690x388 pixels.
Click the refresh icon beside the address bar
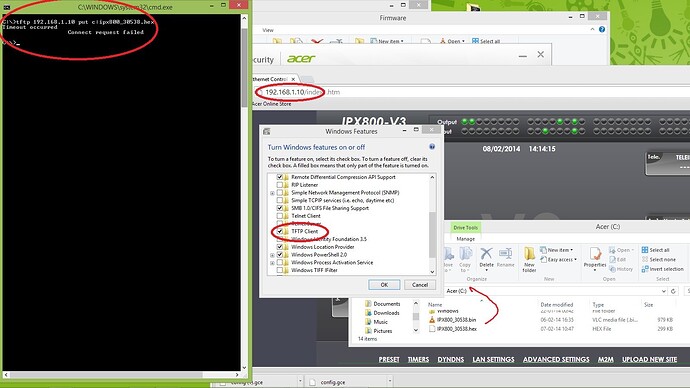(673, 291)
